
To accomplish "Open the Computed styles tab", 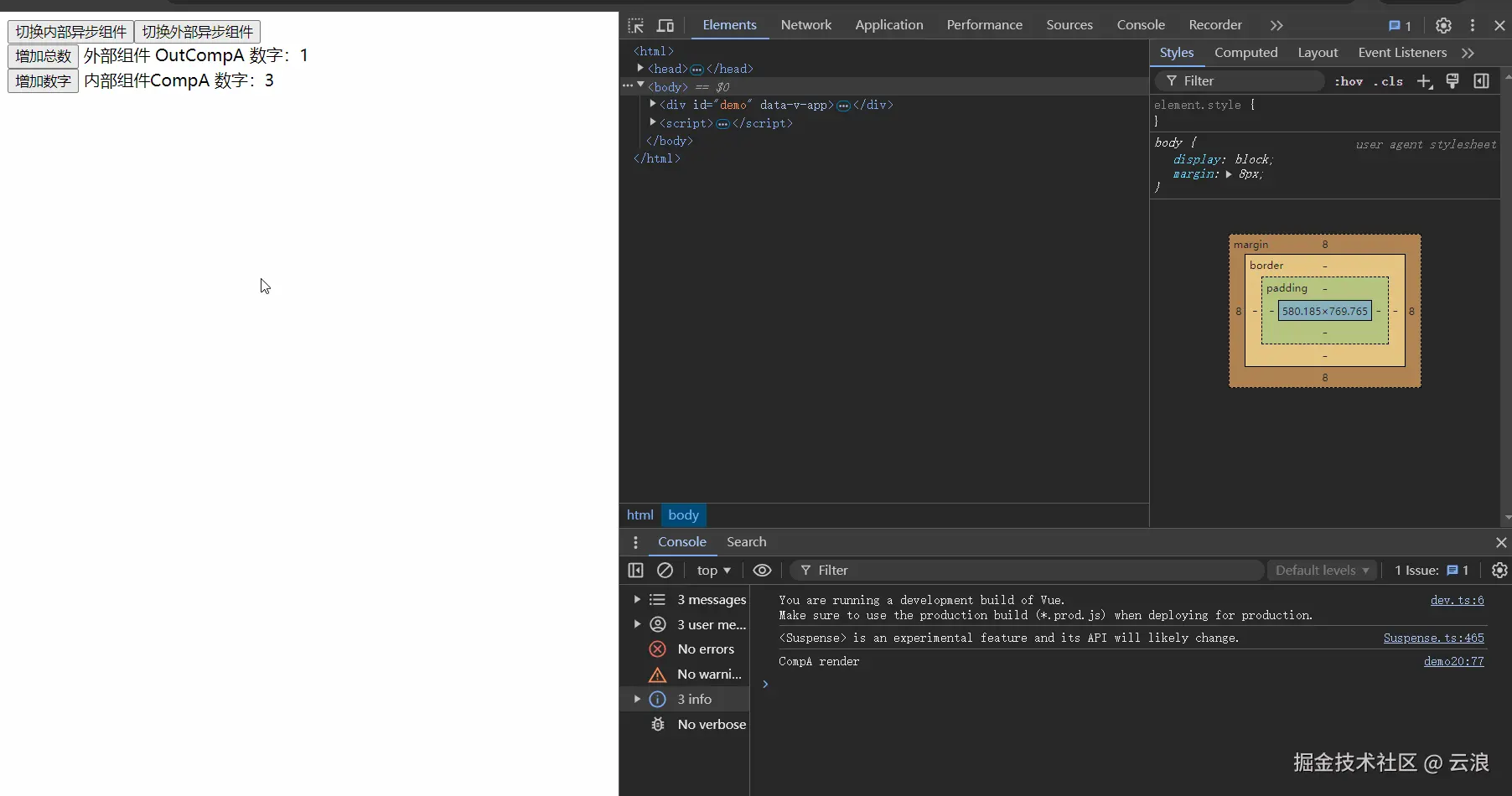I will point(1245,53).
